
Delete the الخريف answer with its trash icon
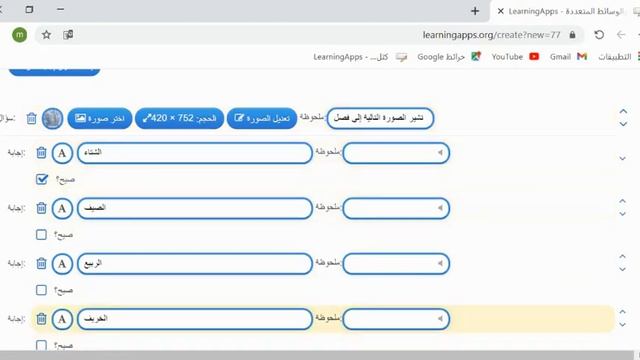41,319
